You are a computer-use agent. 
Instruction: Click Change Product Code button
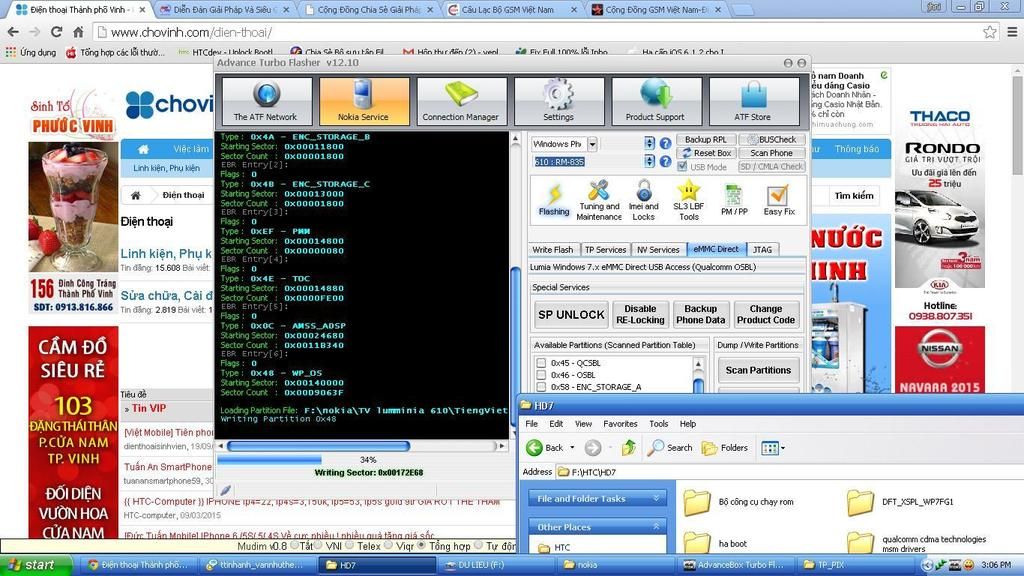(x=766, y=315)
